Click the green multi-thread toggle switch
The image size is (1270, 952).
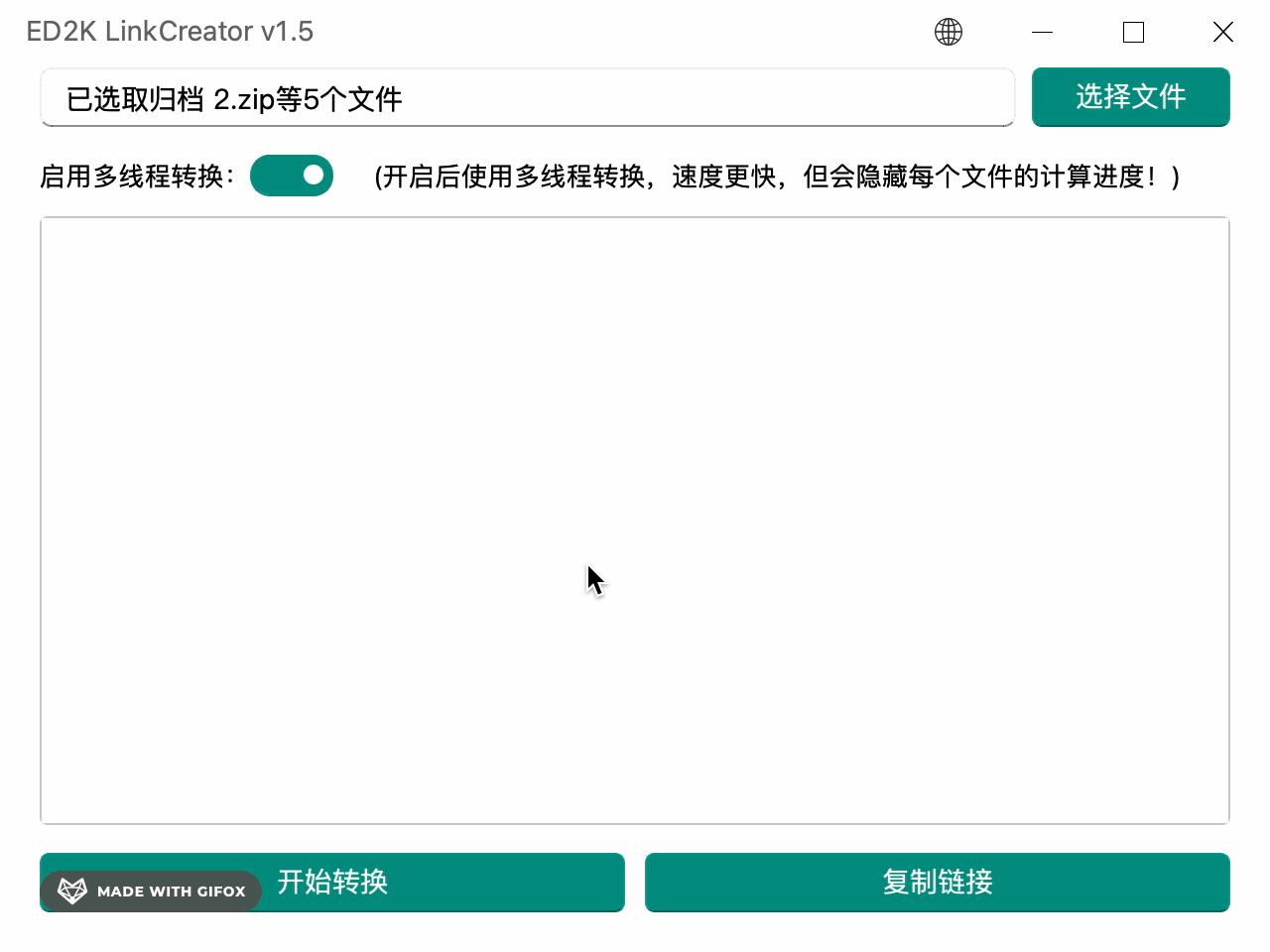(x=292, y=175)
